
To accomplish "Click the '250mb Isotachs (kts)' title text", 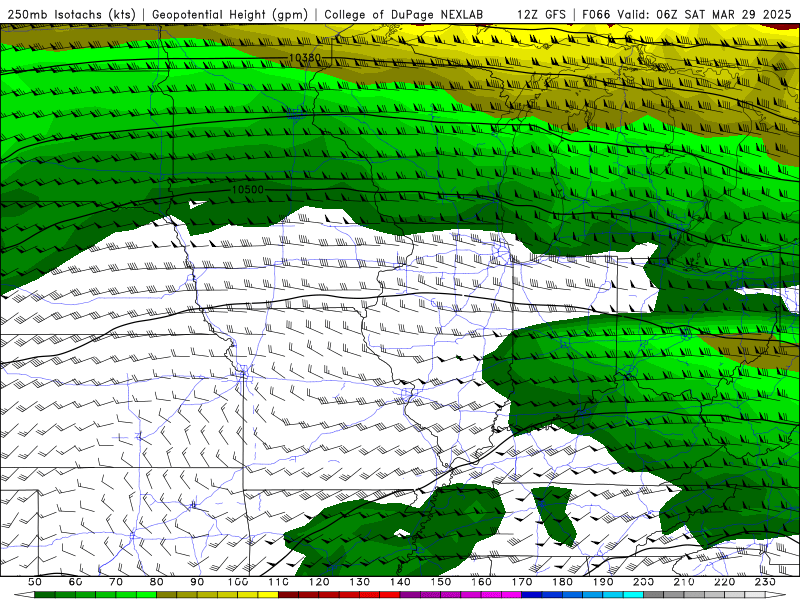I will point(72,15).
